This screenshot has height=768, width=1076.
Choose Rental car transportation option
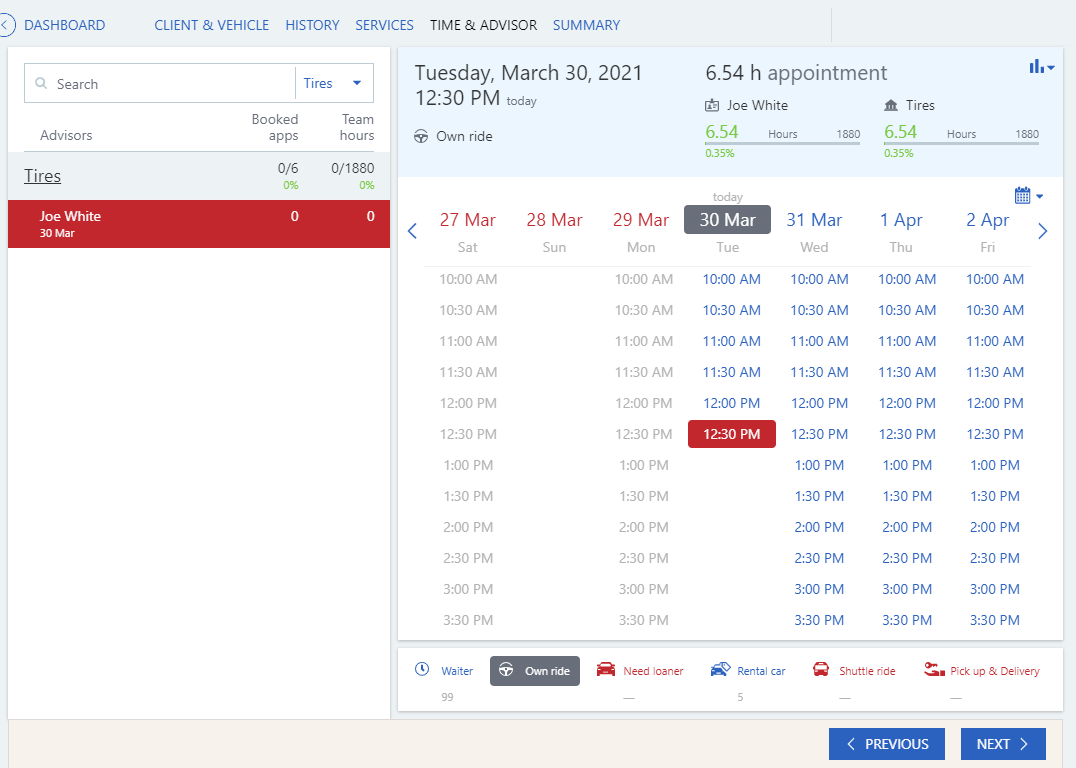(748, 671)
